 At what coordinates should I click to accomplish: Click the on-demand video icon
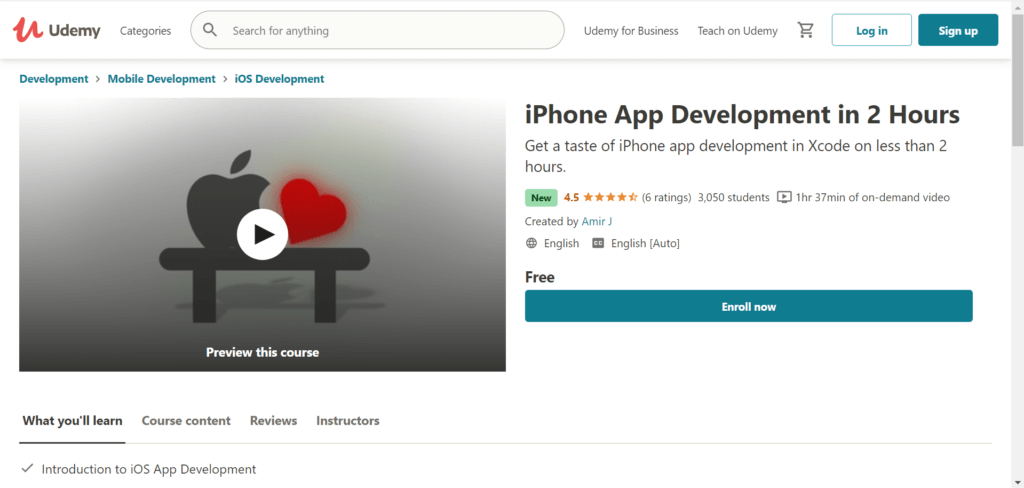point(784,197)
